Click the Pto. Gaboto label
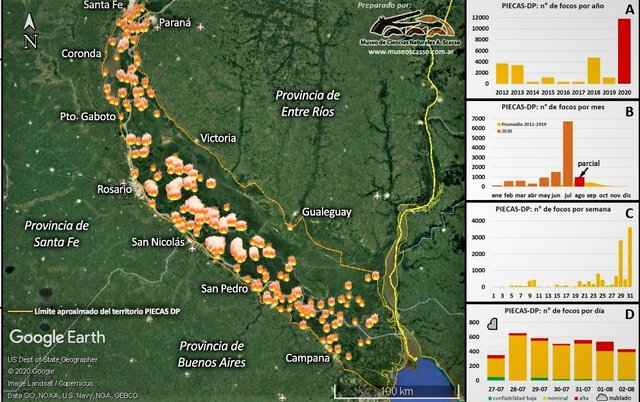The image size is (640, 402). pyautogui.click(x=88, y=117)
